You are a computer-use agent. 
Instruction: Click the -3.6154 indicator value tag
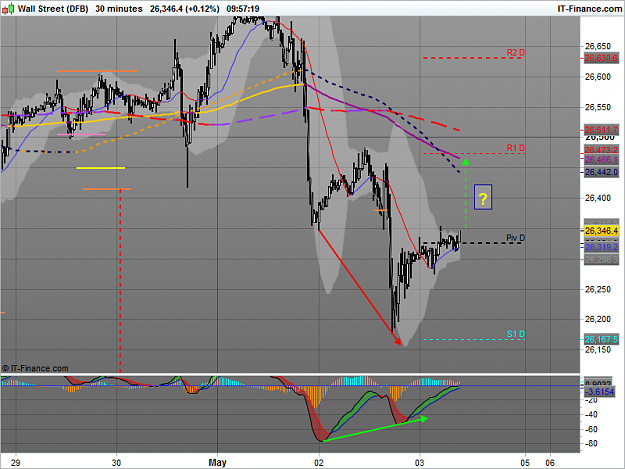point(599,392)
